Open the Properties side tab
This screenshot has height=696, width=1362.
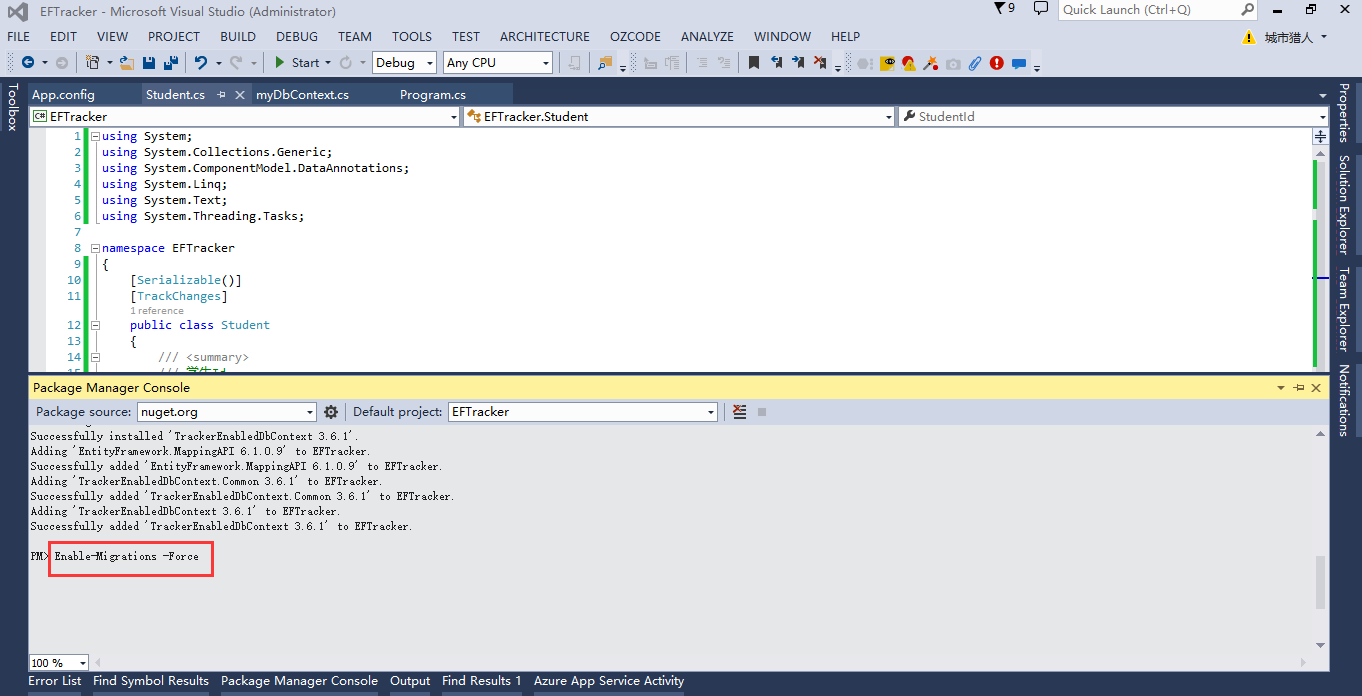click(1344, 113)
